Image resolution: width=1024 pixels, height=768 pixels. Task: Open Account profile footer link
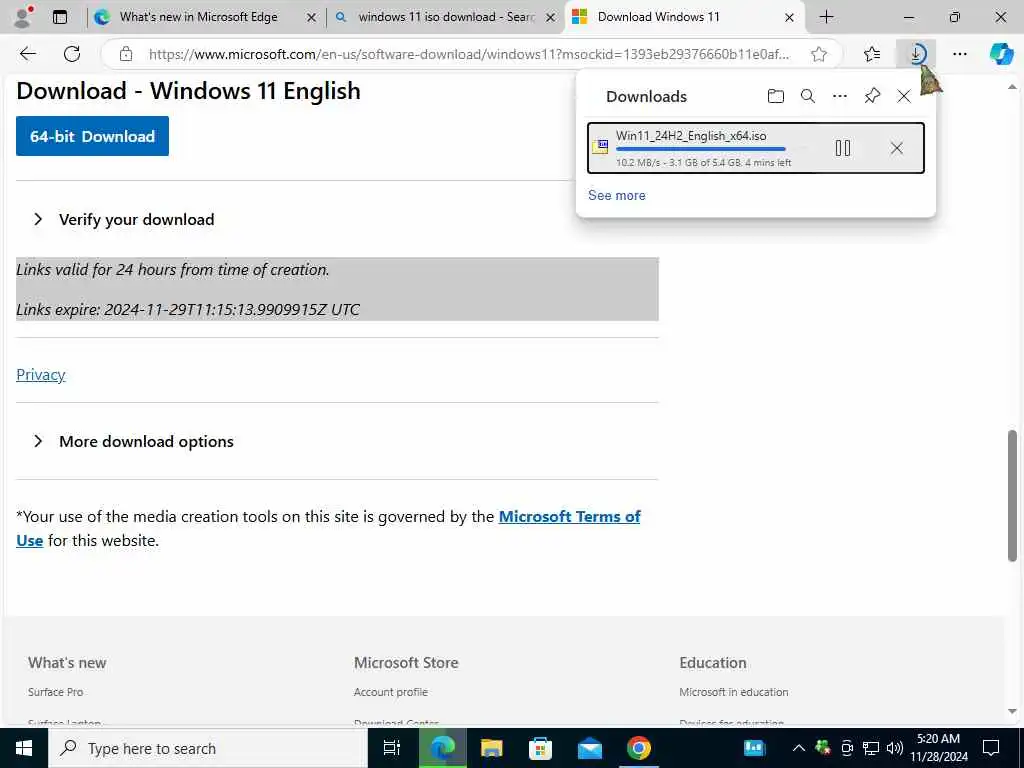tap(391, 692)
